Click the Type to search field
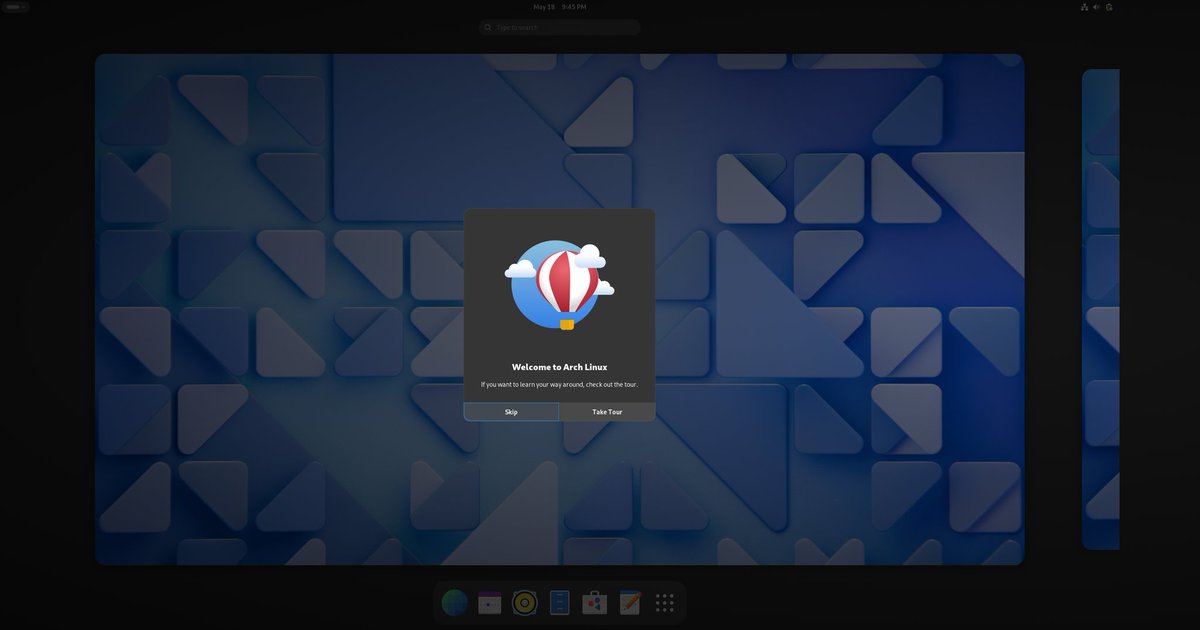Image resolution: width=1200 pixels, height=630 pixels. click(560, 27)
